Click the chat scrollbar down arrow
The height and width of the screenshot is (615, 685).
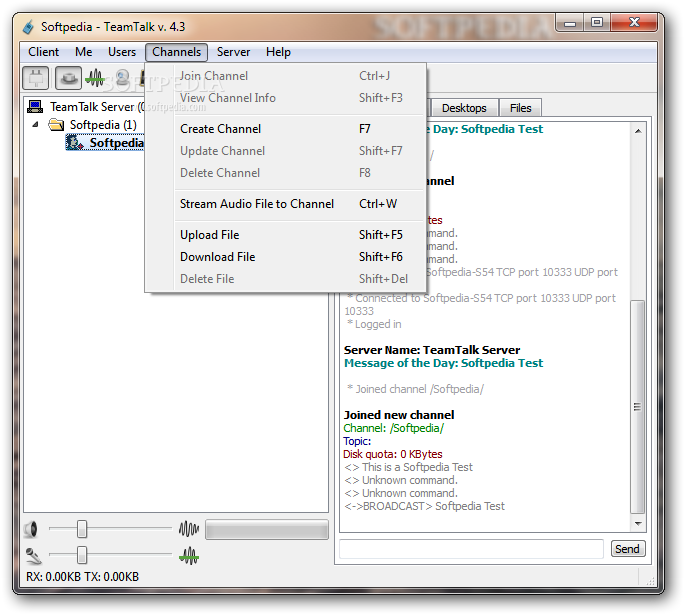click(638, 523)
